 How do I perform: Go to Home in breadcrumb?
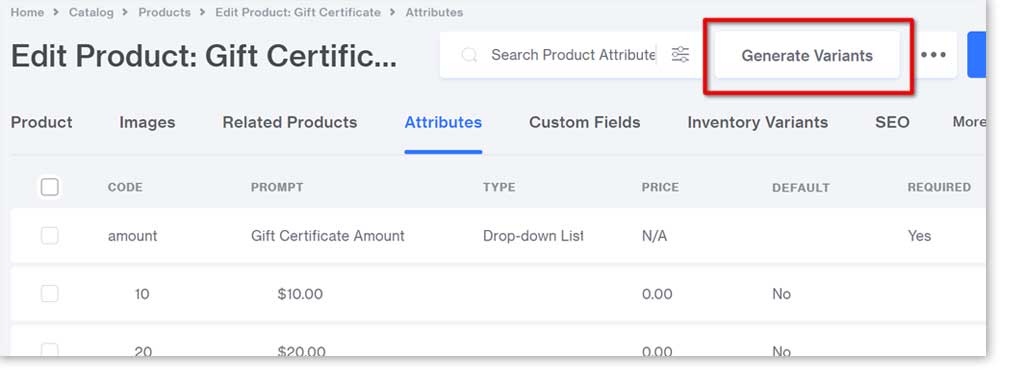coord(27,12)
